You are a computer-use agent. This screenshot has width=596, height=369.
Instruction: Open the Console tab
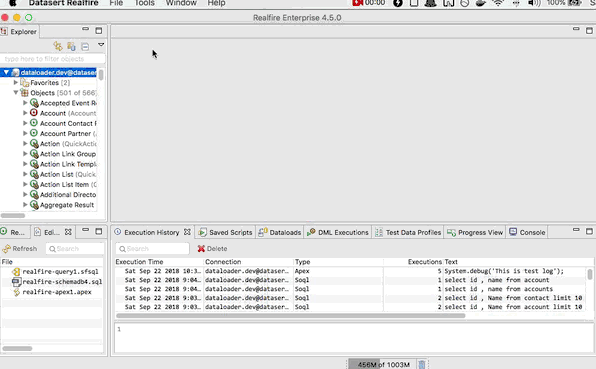pyautogui.click(x=527, y=232)
